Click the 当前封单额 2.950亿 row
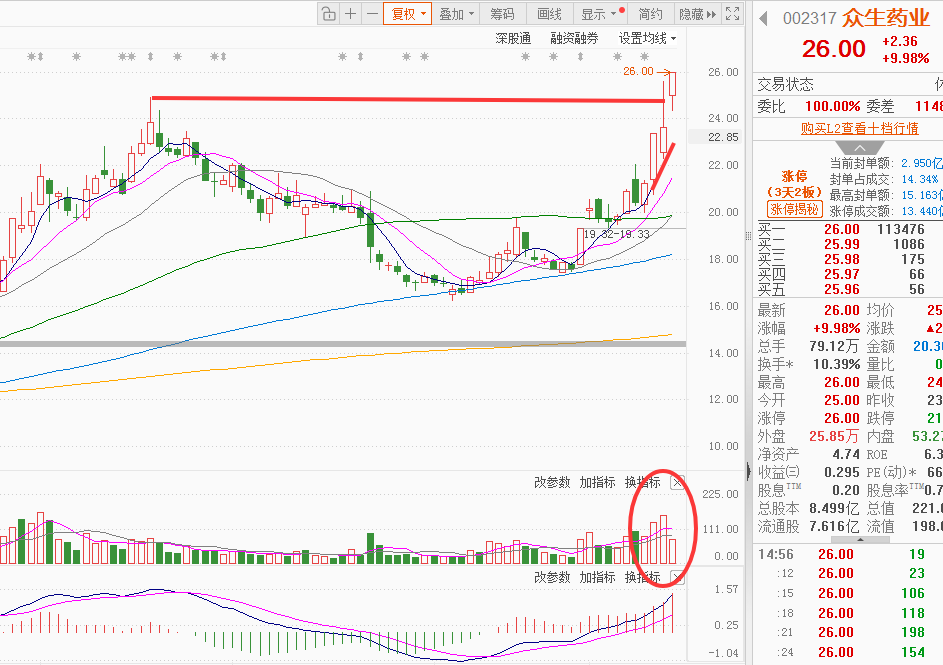 pyautogui.click(x=886, y=163)
